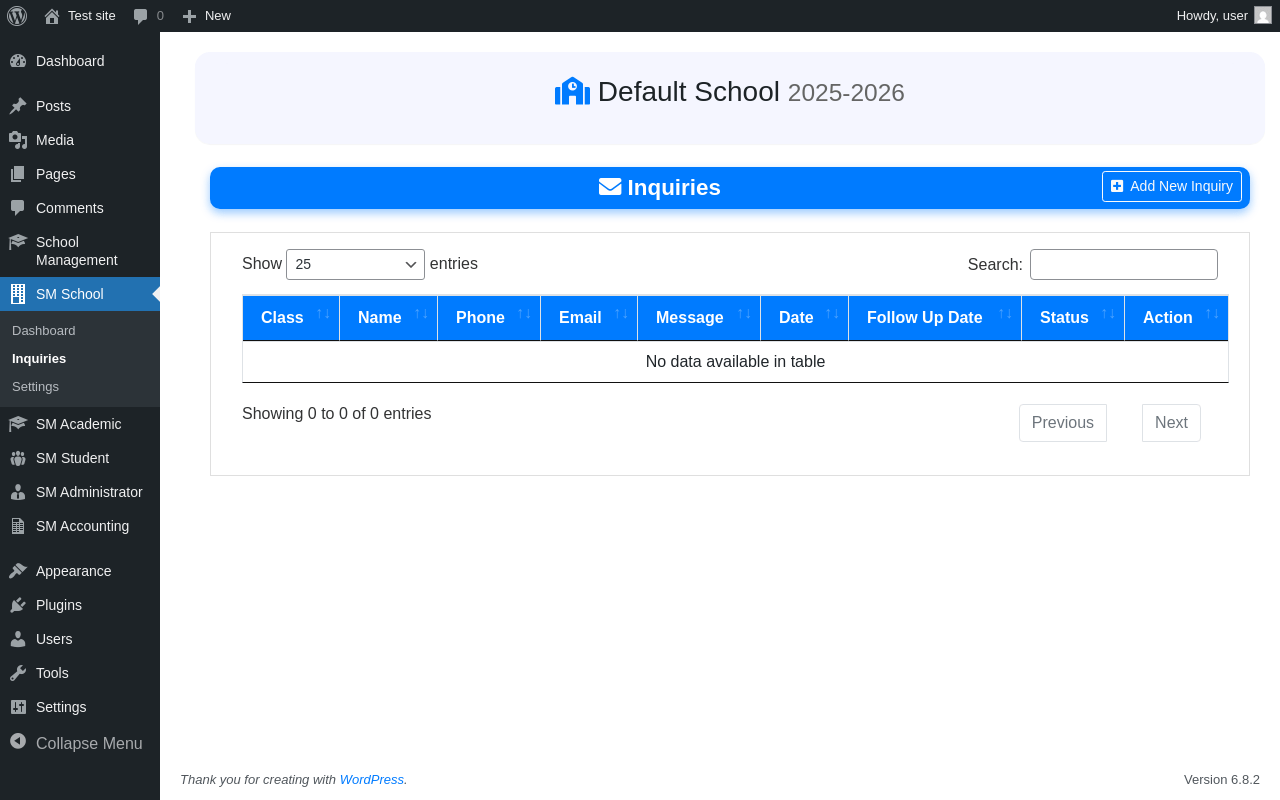
Task: Click 'Showing 0 to 0 of 0 entries' text
Action: [337, 413]
